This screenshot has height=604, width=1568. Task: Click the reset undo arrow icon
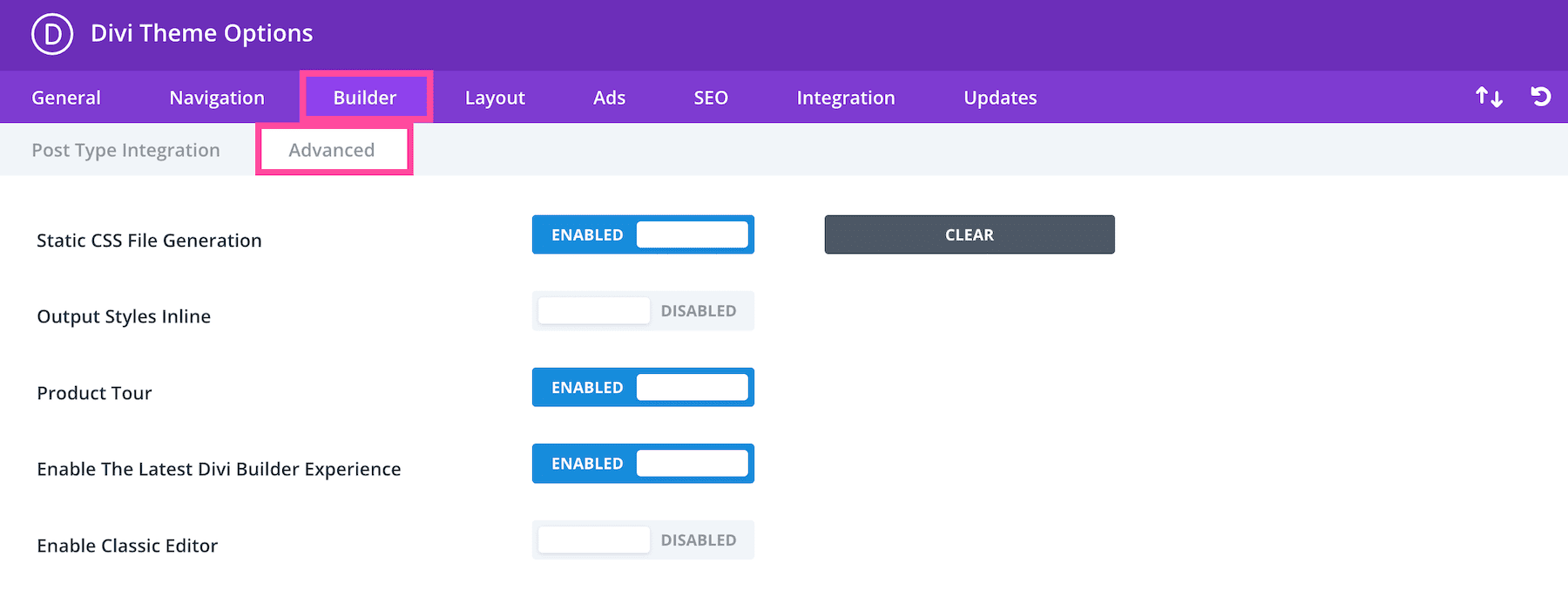pos(1540,97)
